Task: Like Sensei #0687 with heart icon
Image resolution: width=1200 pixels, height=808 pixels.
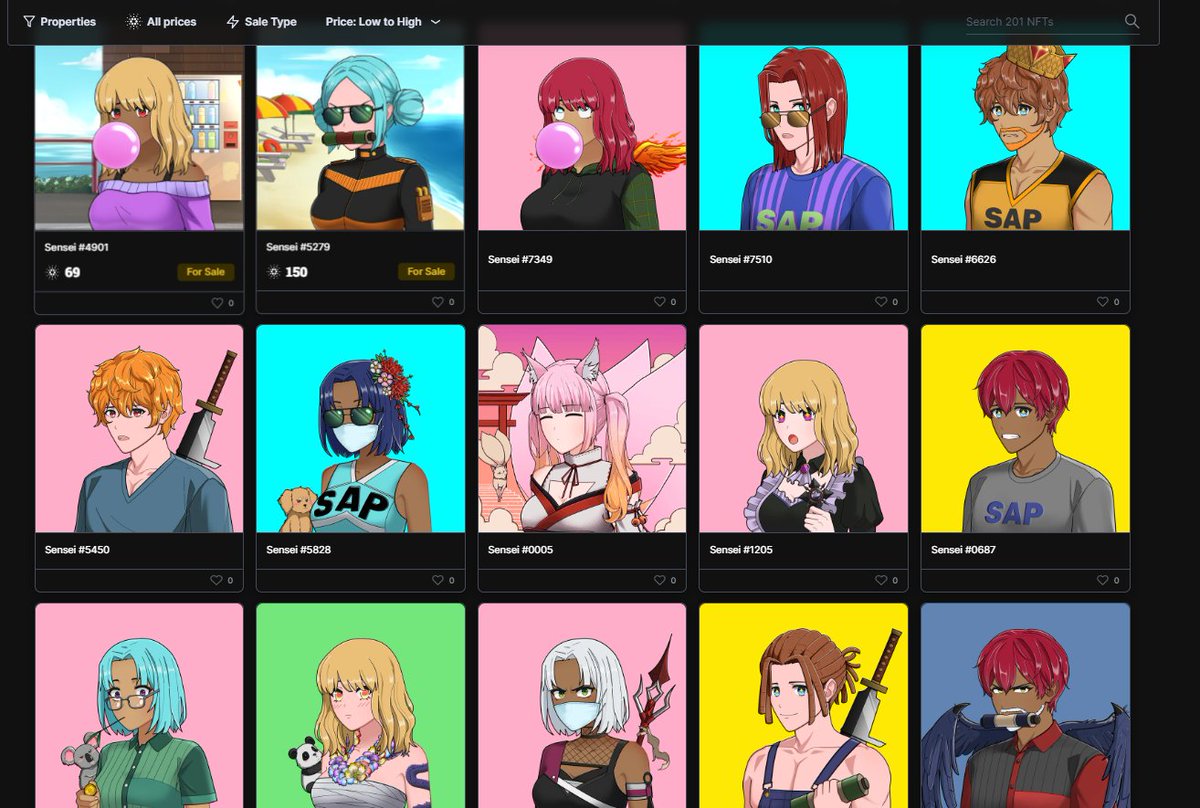Action: [1103, 580]
